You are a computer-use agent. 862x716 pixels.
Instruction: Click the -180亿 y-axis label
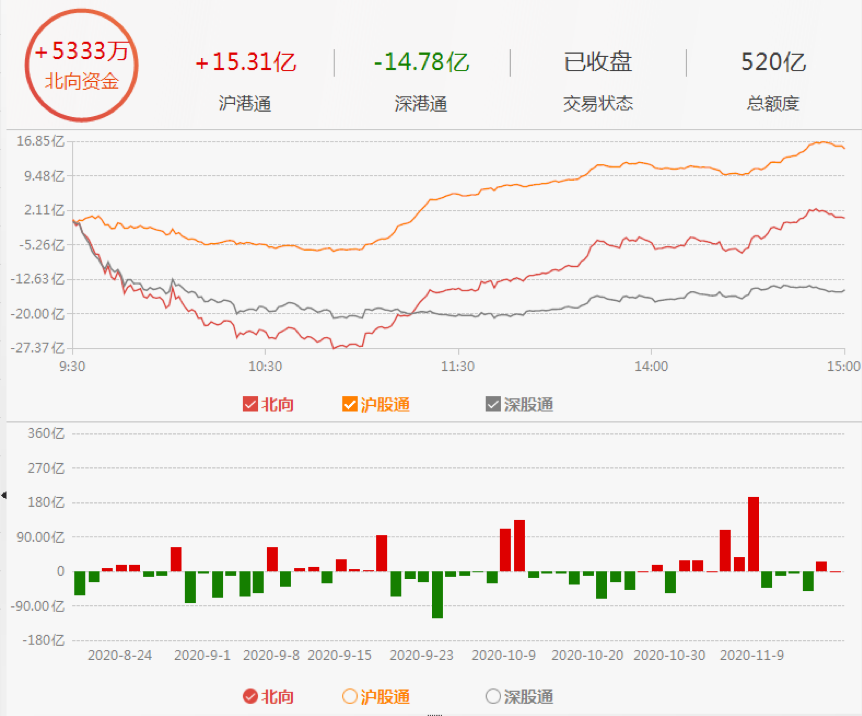pyautogui.click(x=43, y=640)
